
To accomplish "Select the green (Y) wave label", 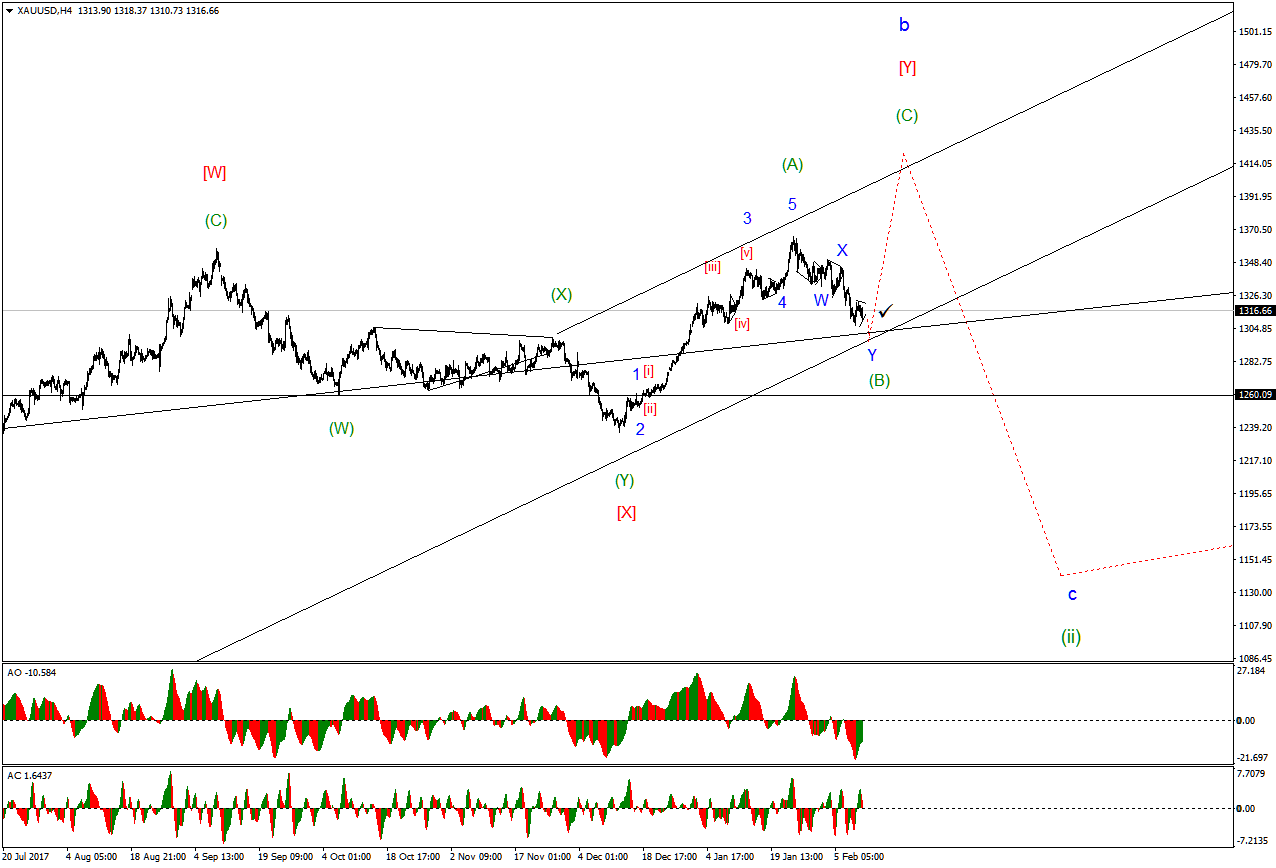I will [x=624, y=481].
